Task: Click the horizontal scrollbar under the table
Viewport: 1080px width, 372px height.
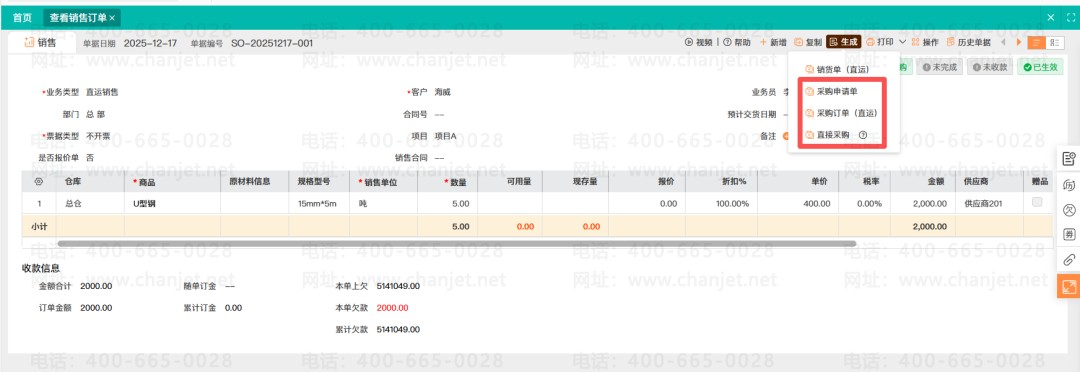Action: tap(457, 243)
